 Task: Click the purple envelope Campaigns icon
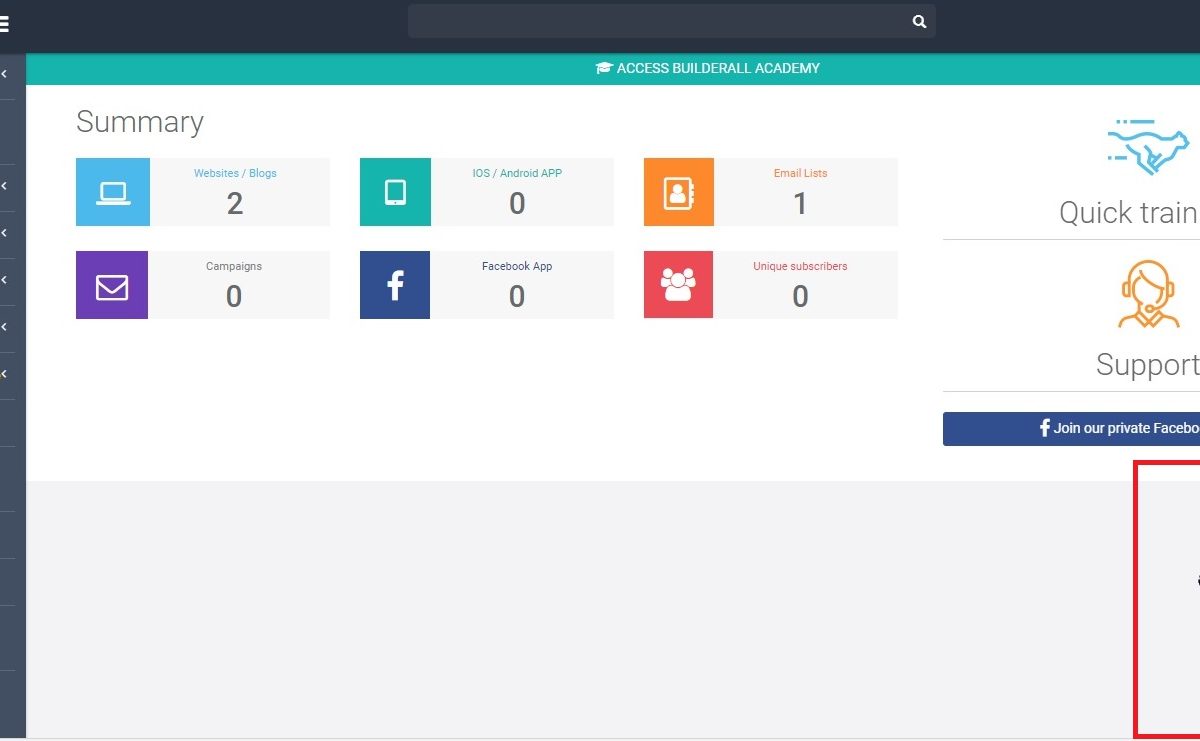pos(112,286)
